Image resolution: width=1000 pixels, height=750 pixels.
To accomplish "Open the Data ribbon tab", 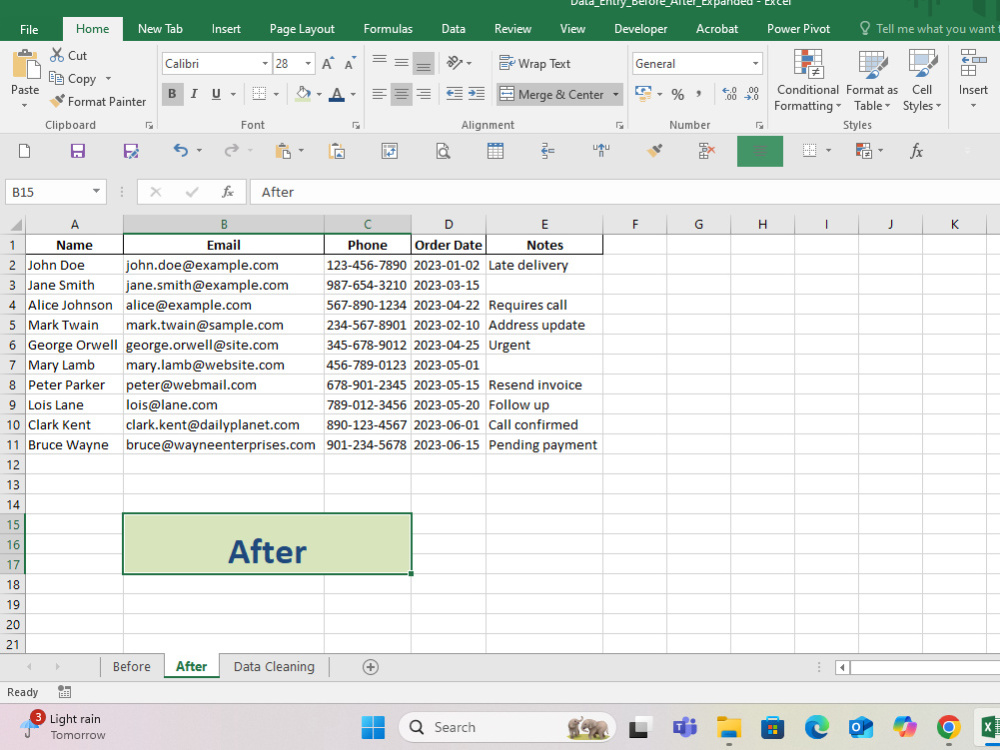I will tap(453, 29).
